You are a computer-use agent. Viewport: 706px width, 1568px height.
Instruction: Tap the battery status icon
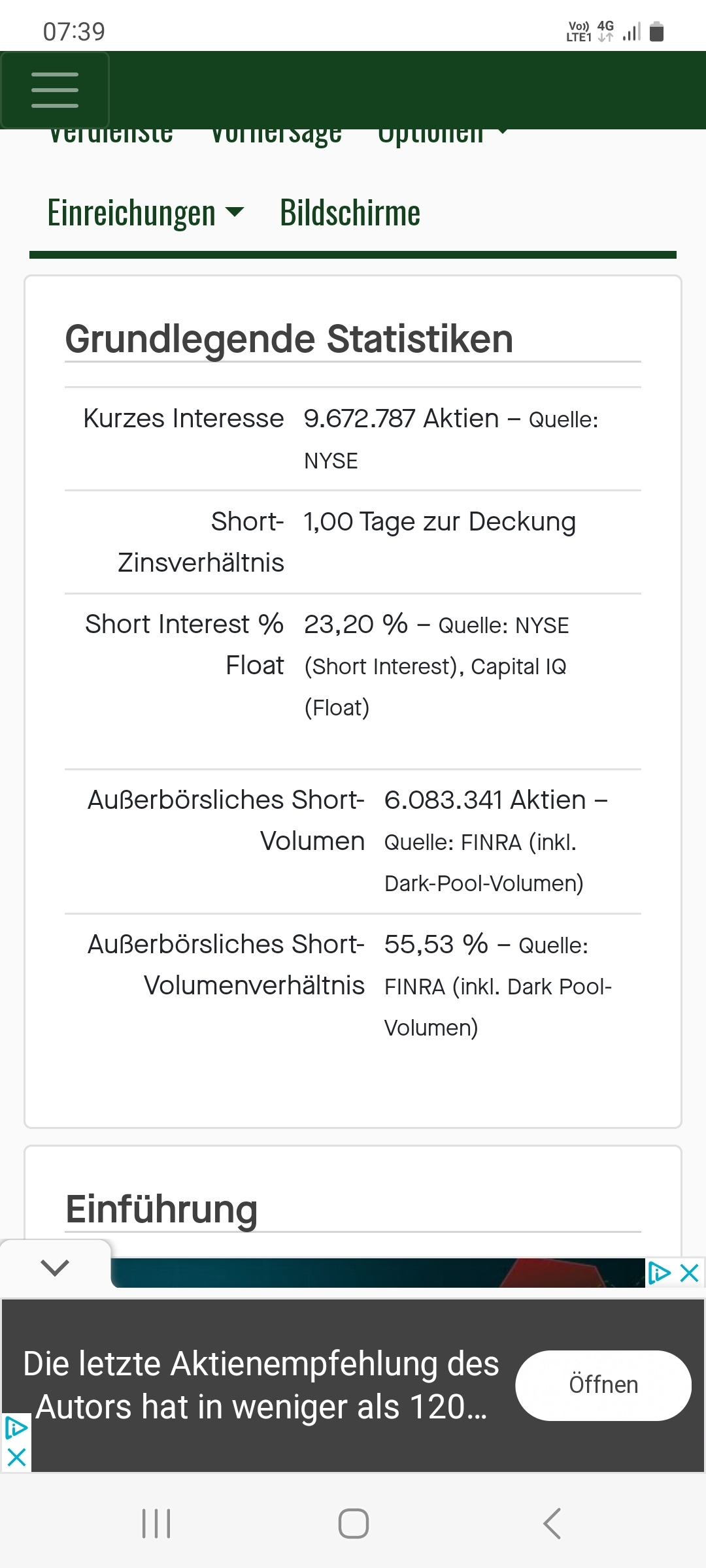pyautogui.click(x=657, y=31)
